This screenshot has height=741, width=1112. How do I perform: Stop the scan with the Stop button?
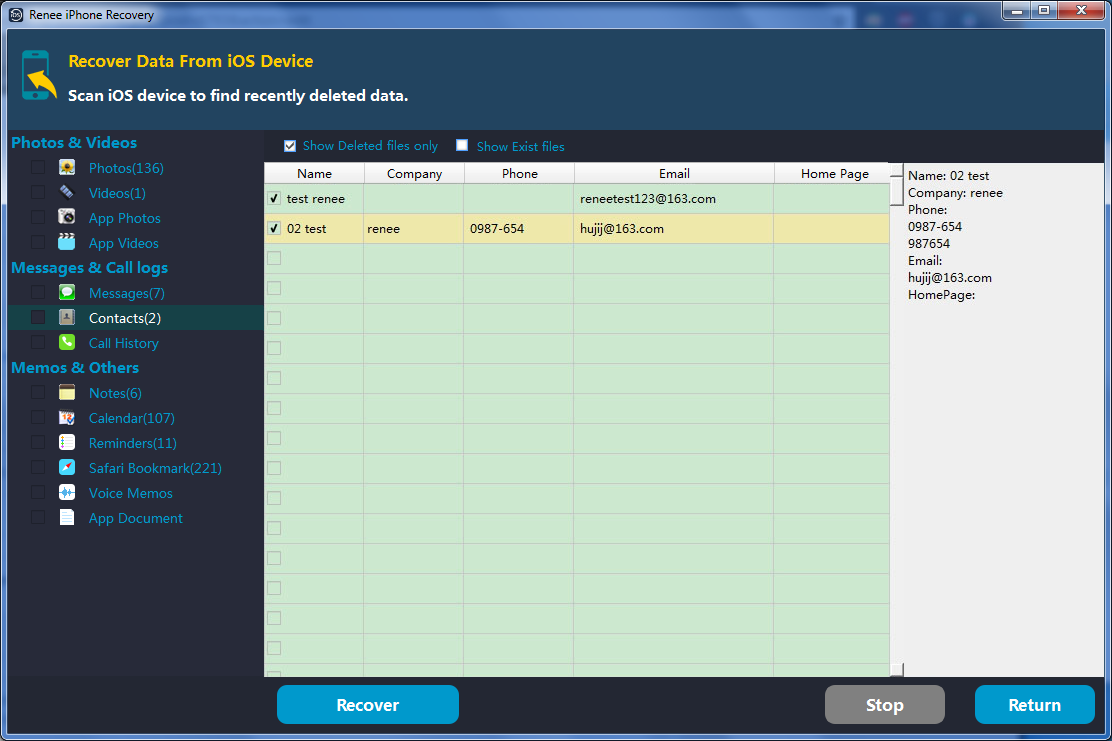coord(884,705)
